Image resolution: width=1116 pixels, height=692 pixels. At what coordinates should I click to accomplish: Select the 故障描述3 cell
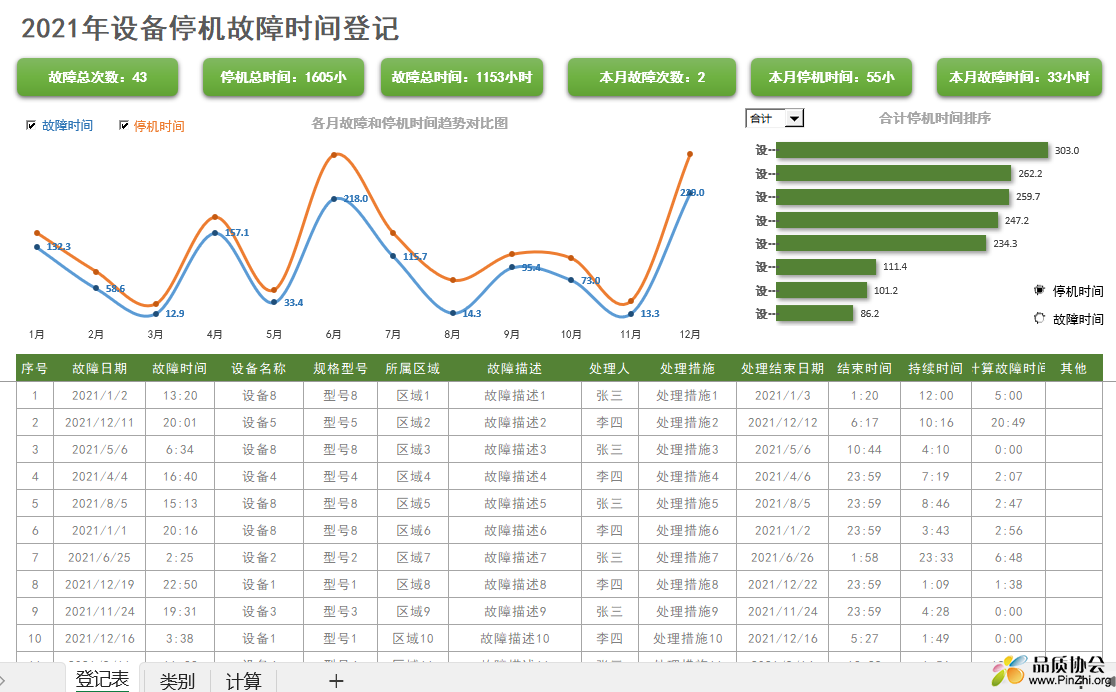515,449
